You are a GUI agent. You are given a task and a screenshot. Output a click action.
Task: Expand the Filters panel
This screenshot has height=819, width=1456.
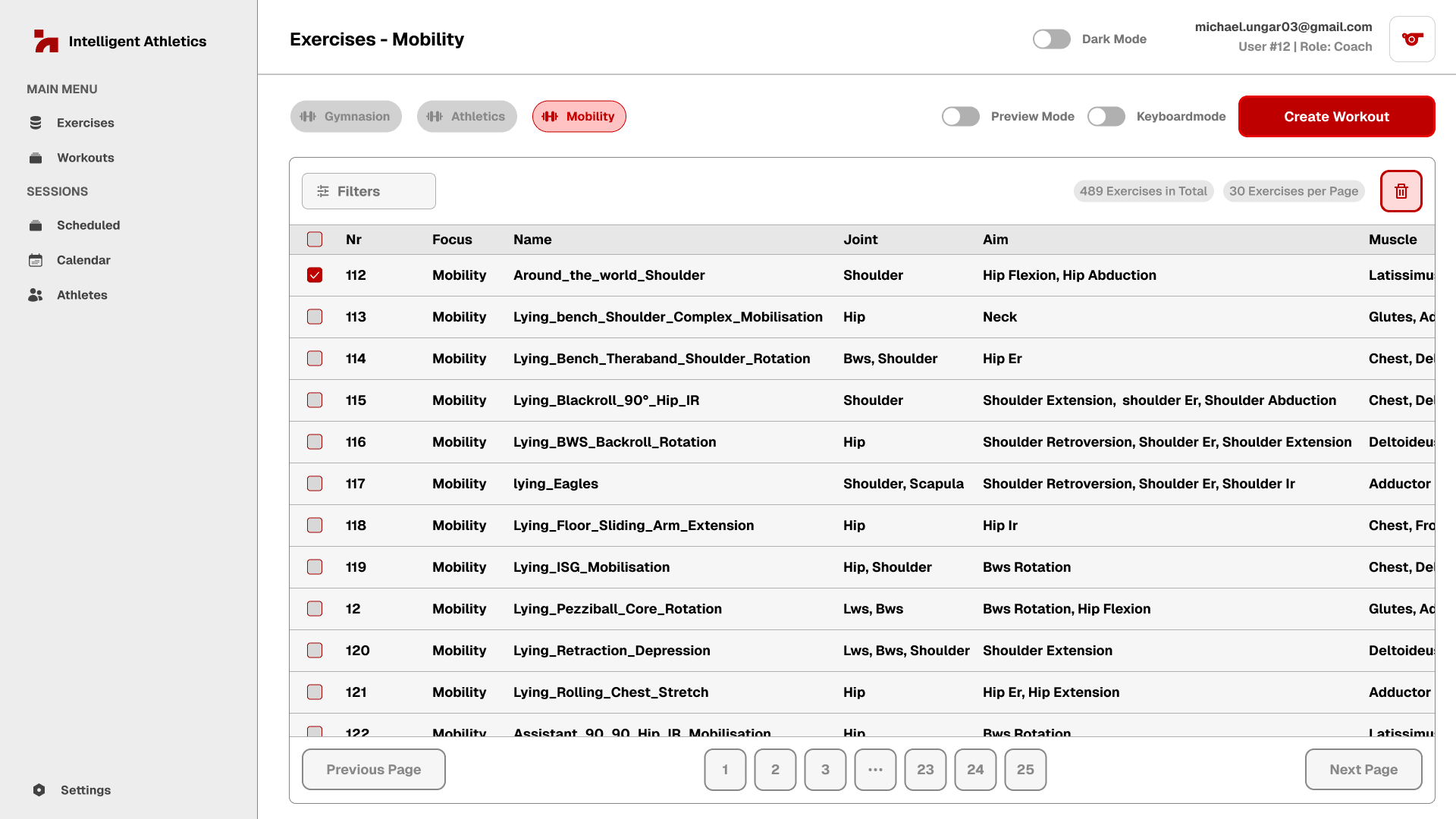pyautogui.click(x=369, y=191)
